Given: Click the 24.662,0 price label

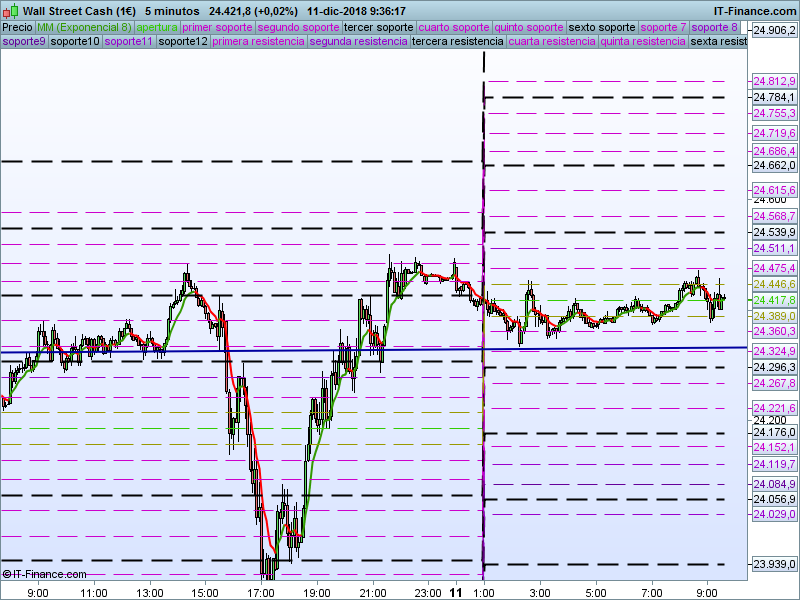Looking at the screenshot, I should point(774,165).
